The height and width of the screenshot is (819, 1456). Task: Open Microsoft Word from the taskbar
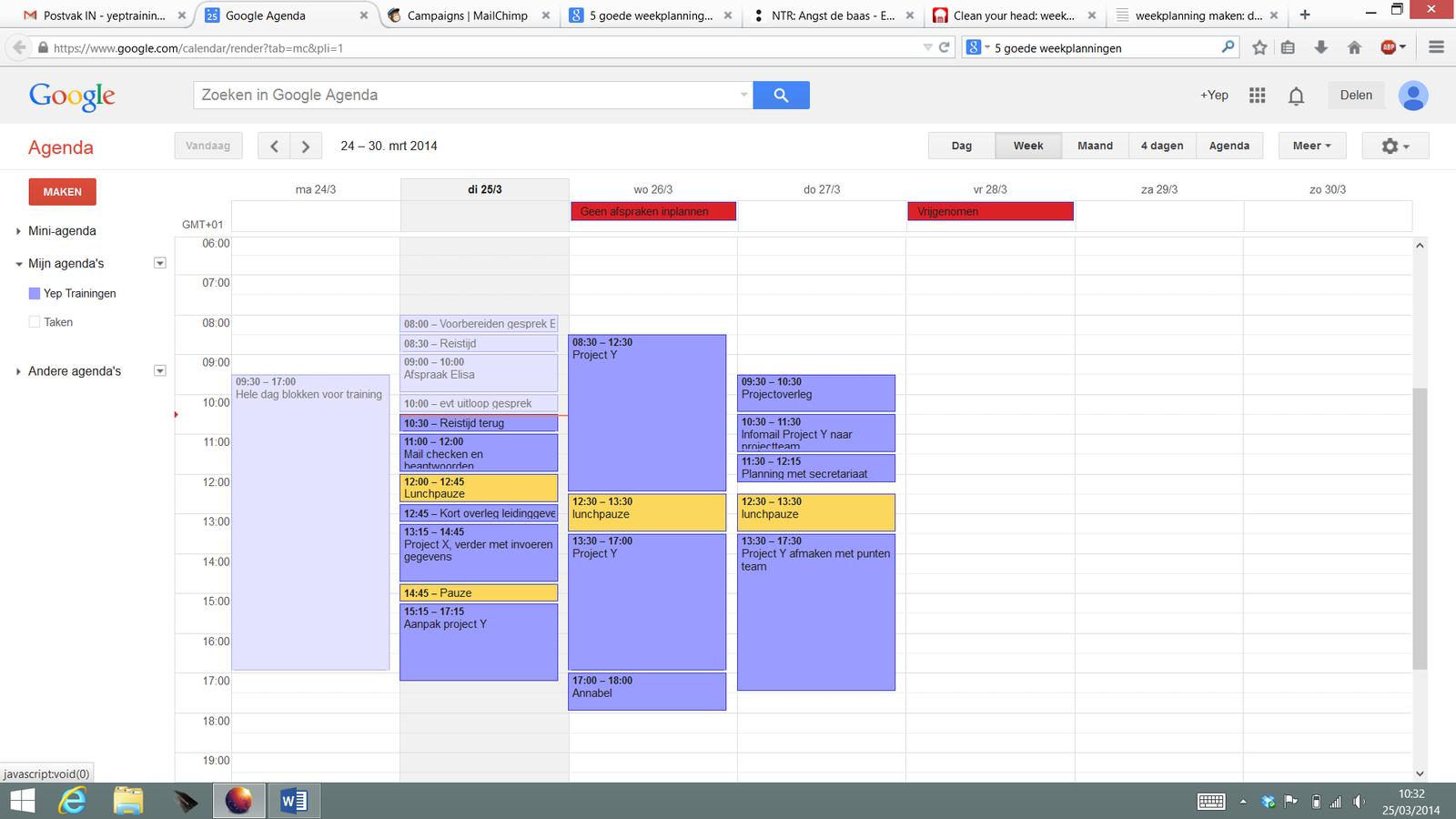tap(293, 801)
